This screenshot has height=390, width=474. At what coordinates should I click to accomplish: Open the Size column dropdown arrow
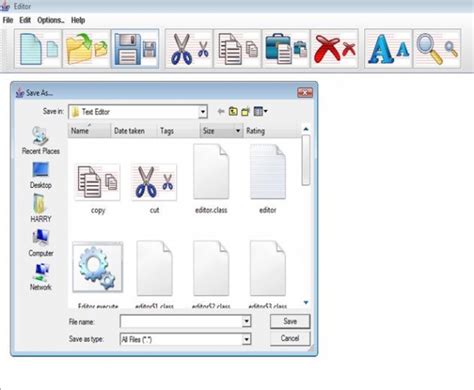coord(238,131)
